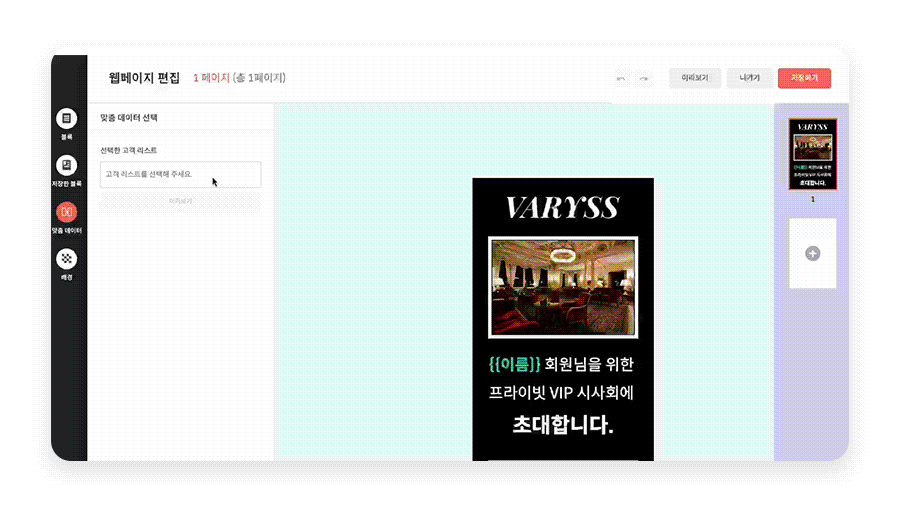Screen dimensions: 900x506
Task: Add a new page with the plus icon
Action: tap(812, 254)
